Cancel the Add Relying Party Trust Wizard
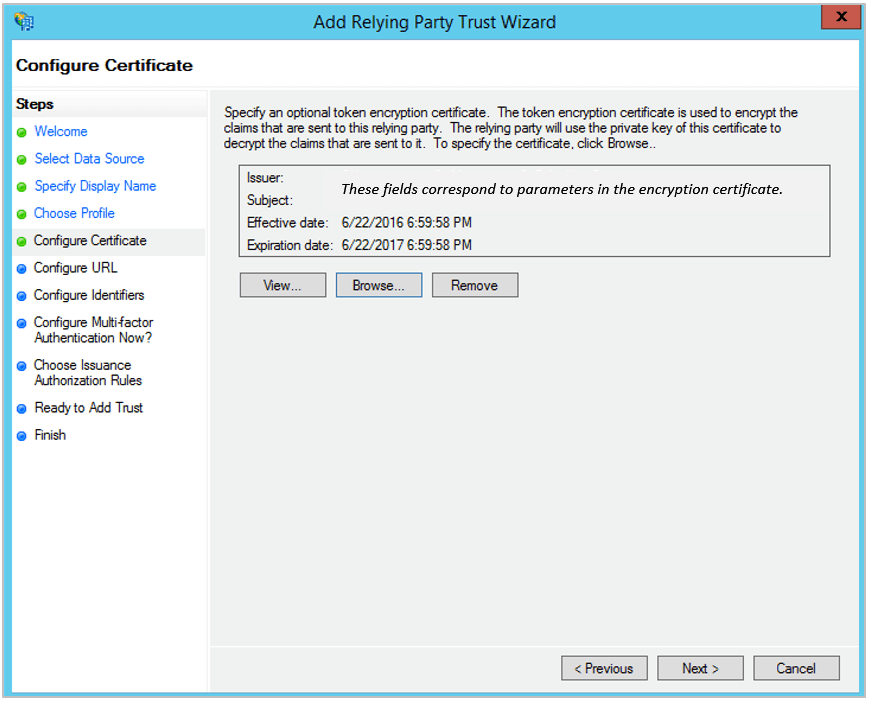The image size is (870, 702). pos(796,668)
